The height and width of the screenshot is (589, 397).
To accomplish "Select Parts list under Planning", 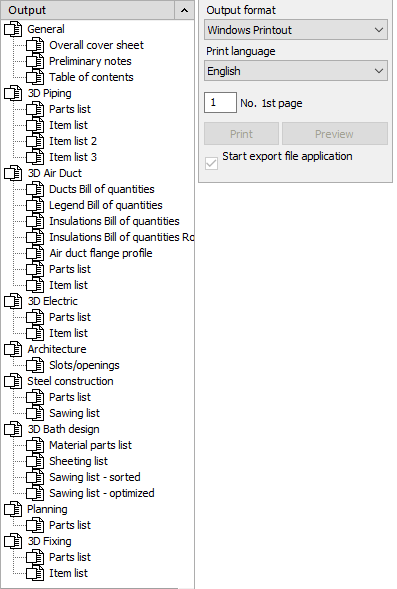I will point(70,525).
